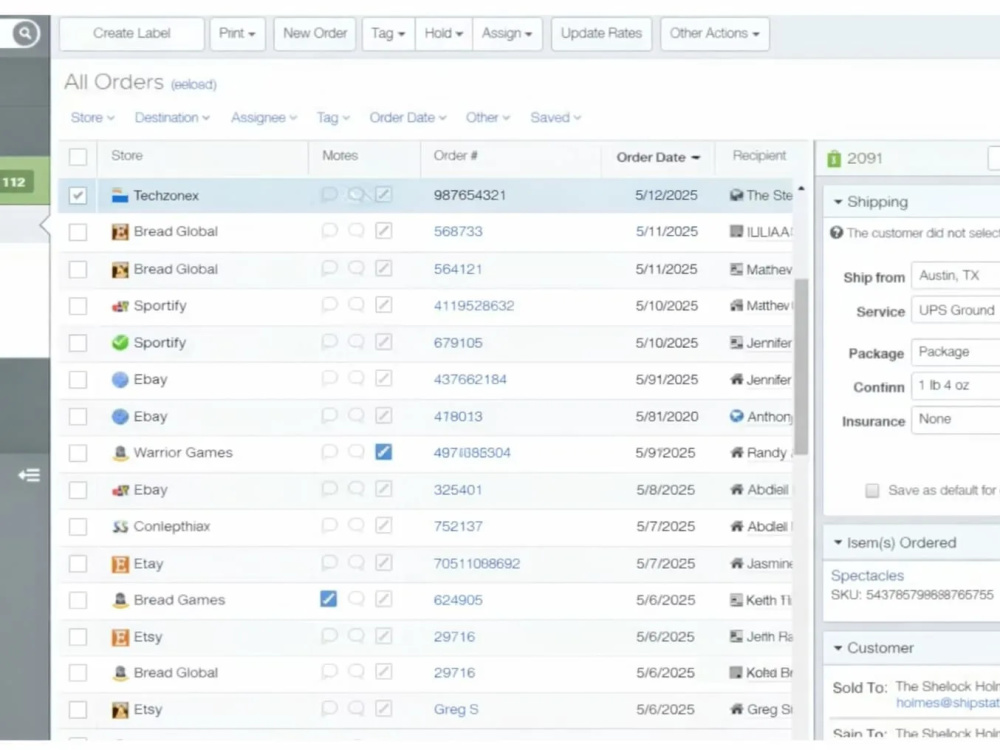
Task: Click the edit note icon for order 752137
Action: tap(383, 526)
